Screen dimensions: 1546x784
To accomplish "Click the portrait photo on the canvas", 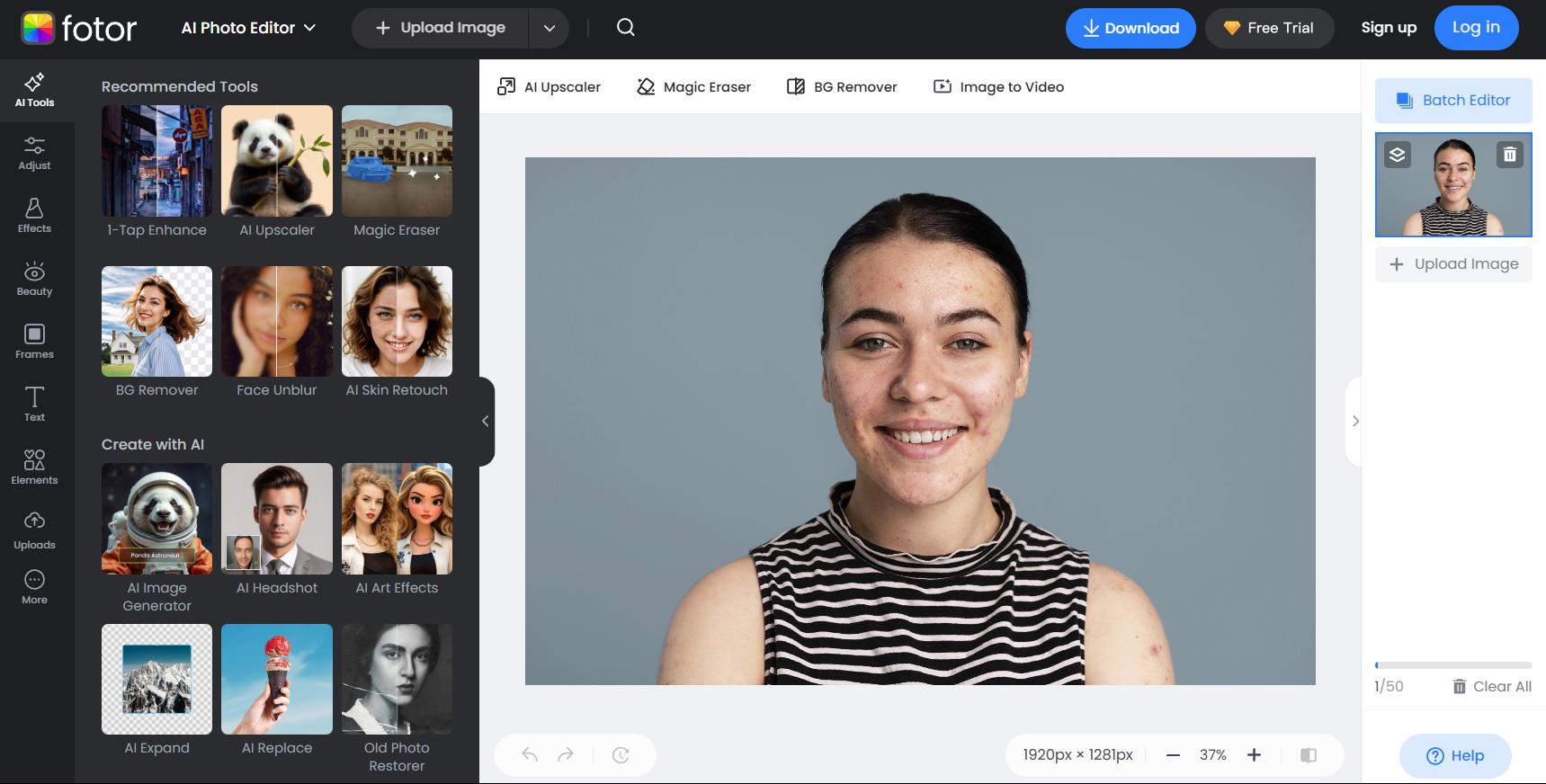I will pos(920,421).
